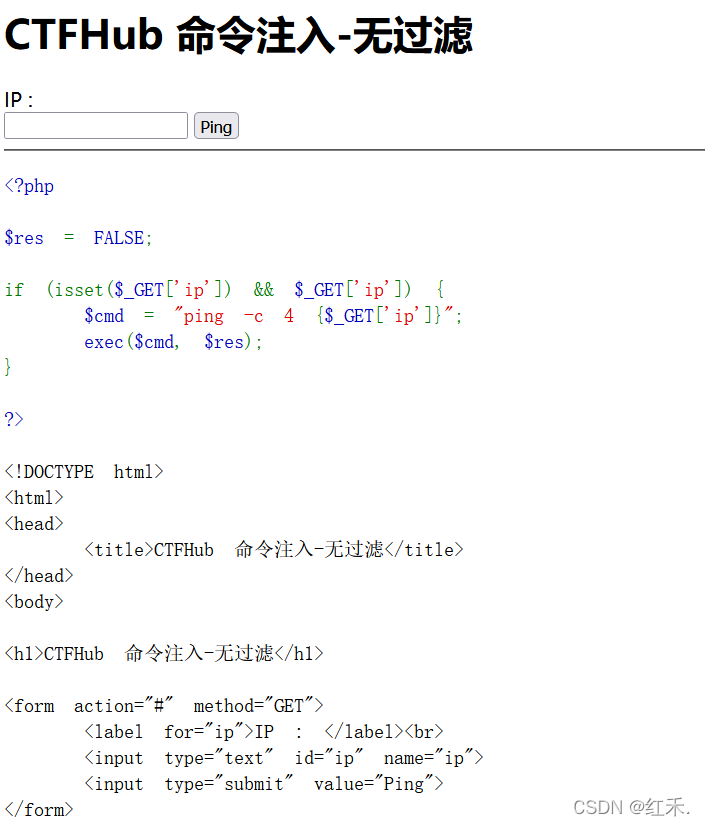Click the 'if (isset($_GET['ip'])' code line

tap(224, 290)
